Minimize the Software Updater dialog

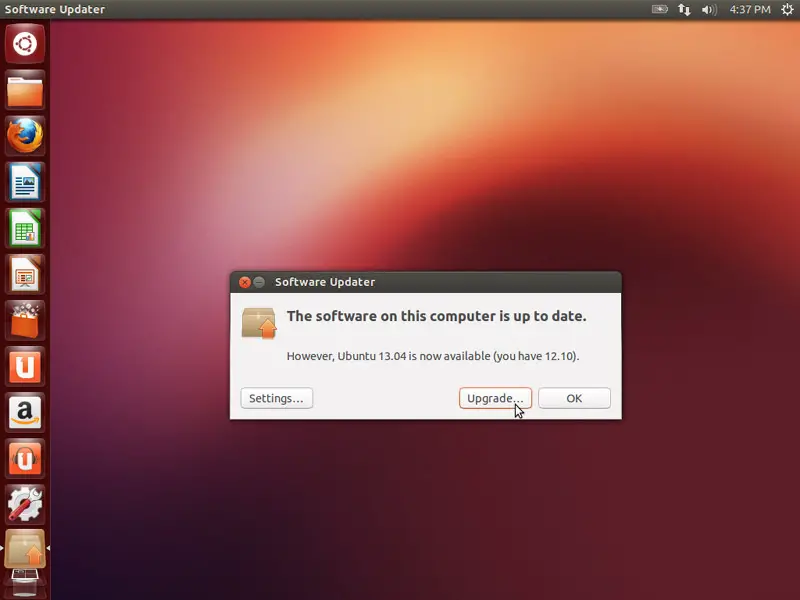coord(259,282)
